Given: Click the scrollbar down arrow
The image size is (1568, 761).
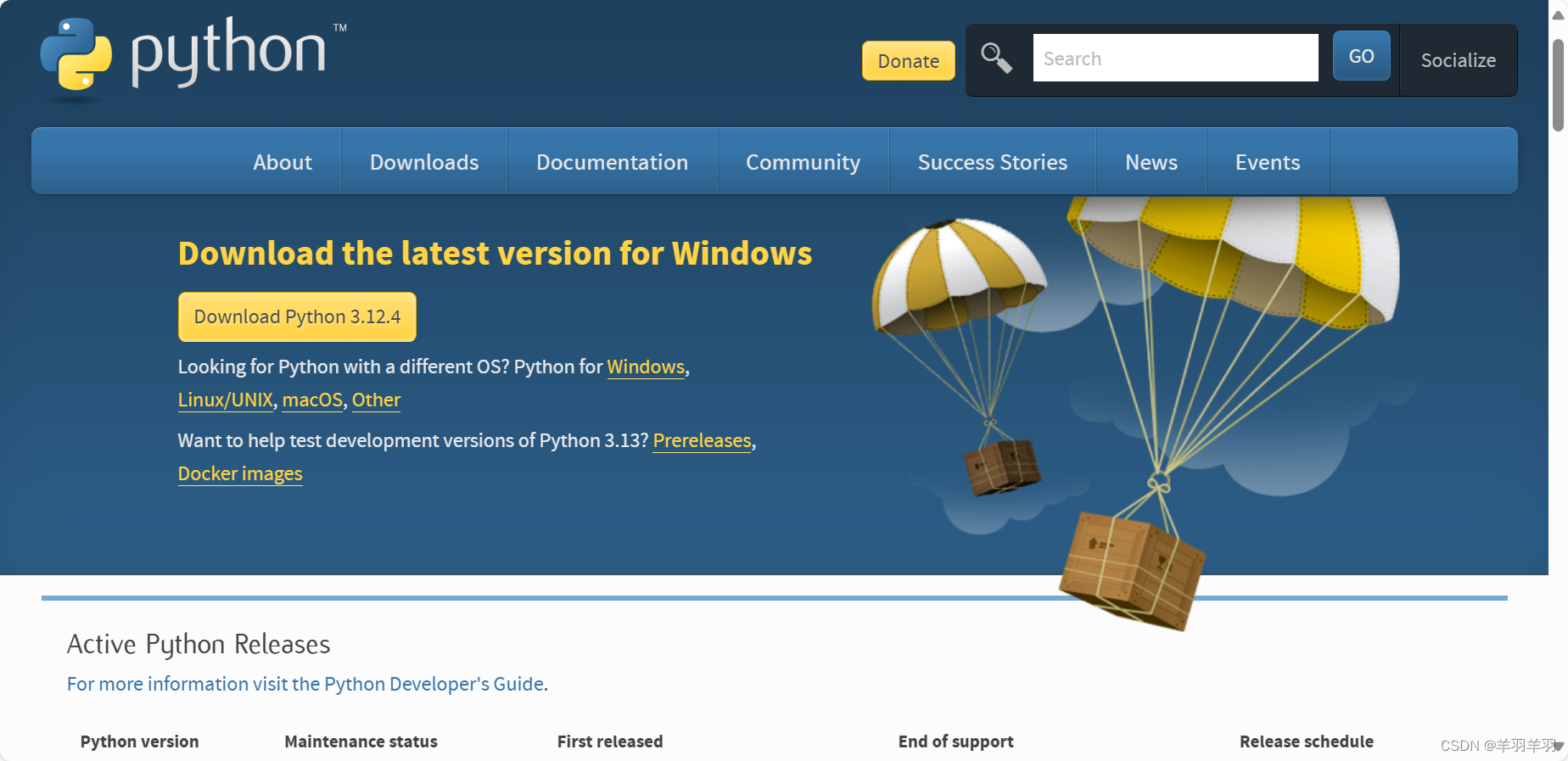Looking at the screenshot, I should (1558, 746).
